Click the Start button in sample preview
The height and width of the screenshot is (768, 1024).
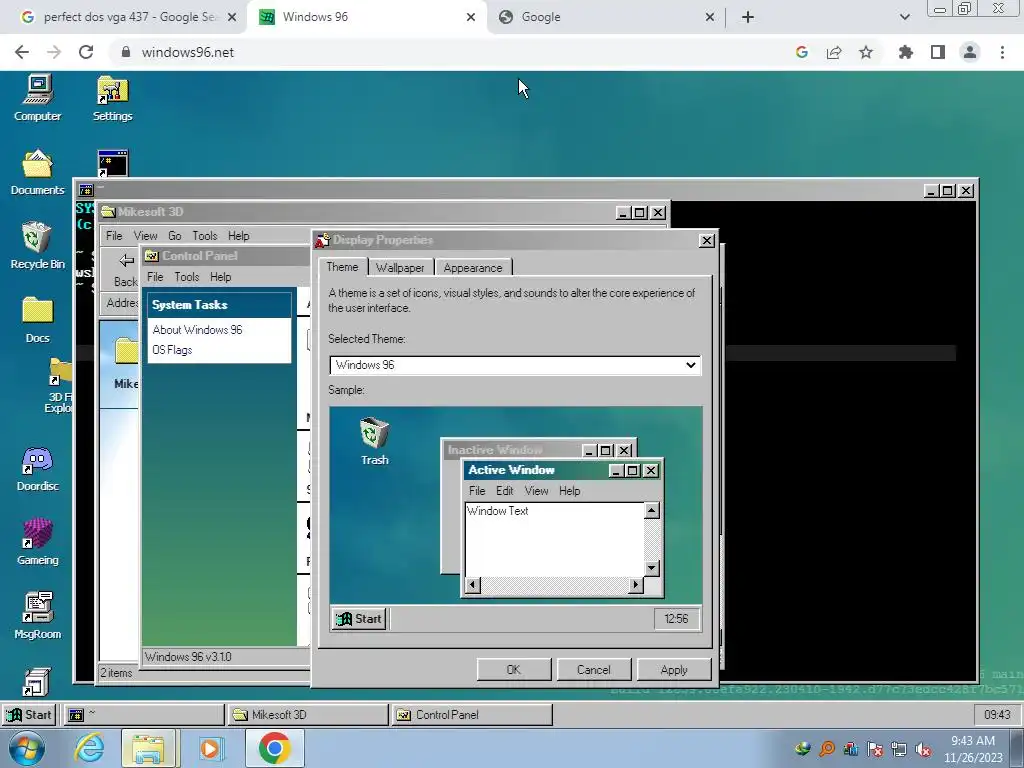point(359,618)
